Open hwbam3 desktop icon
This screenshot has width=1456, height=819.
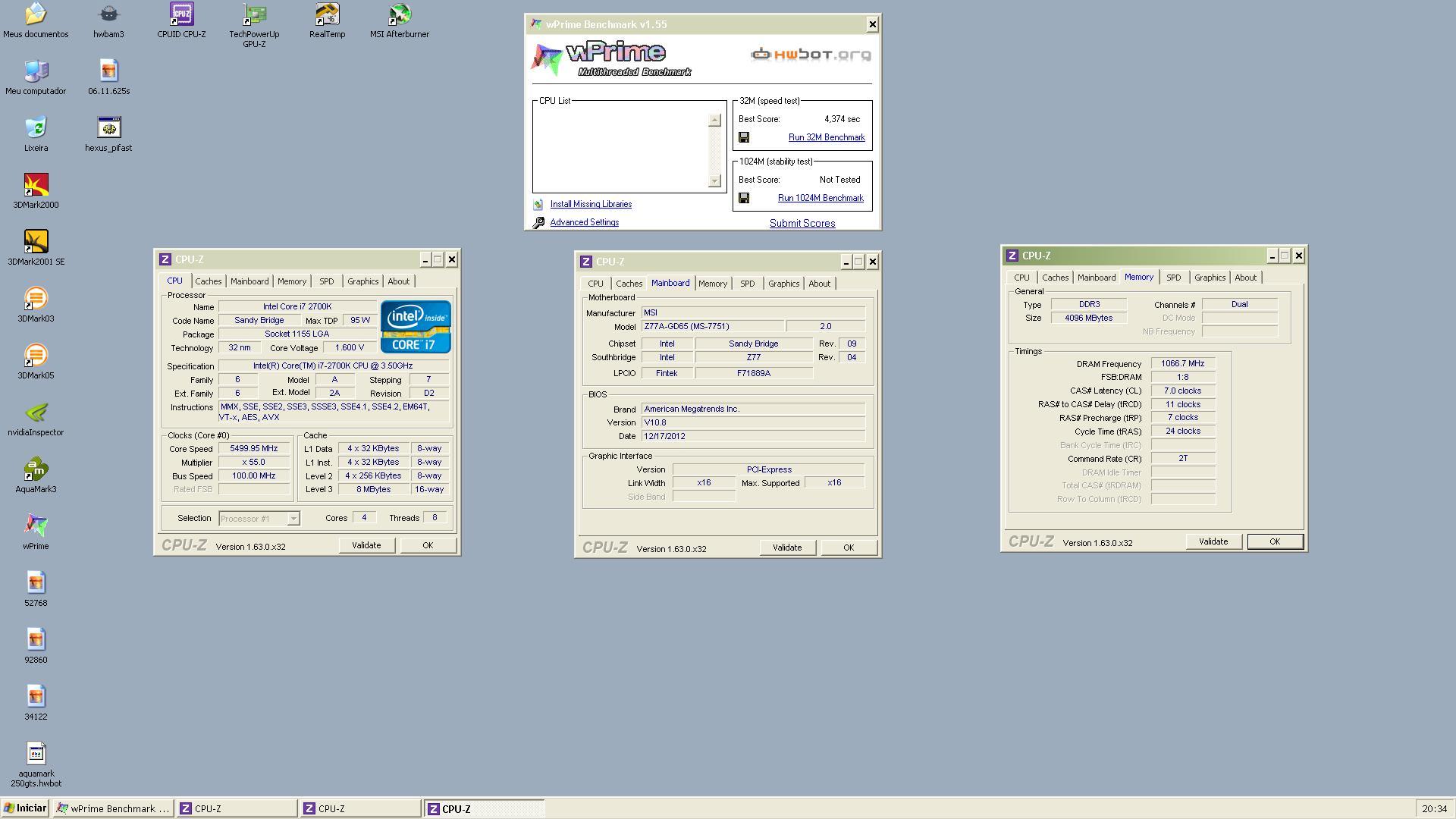108,20
